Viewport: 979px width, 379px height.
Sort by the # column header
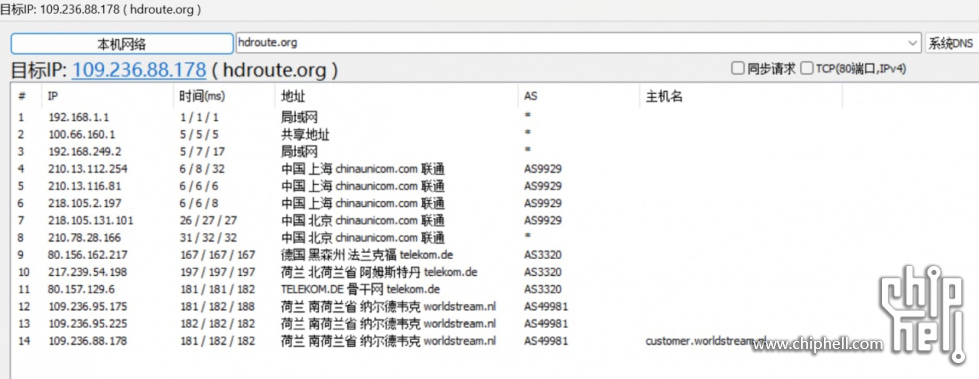pyautogui.click(x=22, y=97)
